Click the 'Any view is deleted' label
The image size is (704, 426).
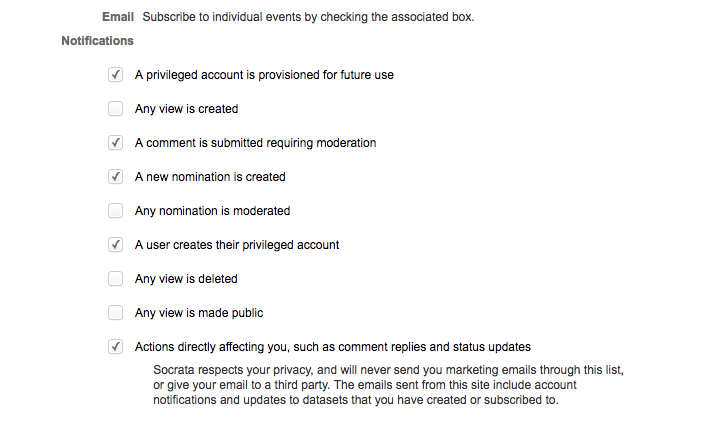(x=186, y=279)
